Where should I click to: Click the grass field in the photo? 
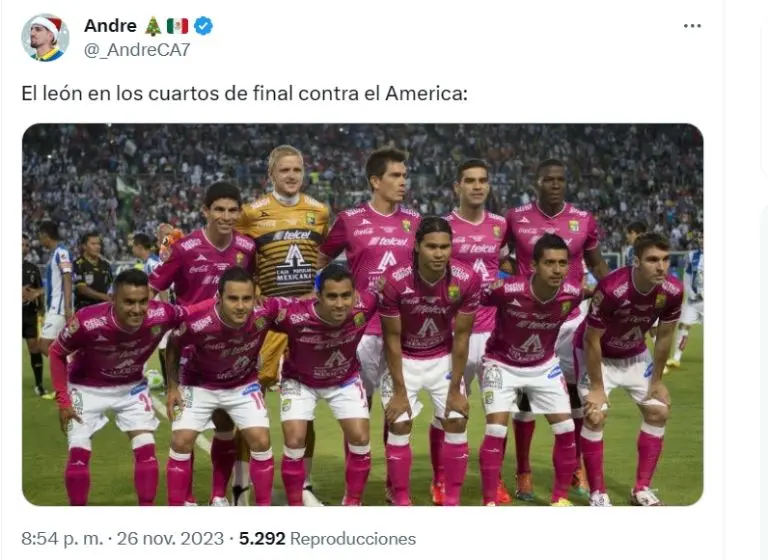pyautogui.click(x=681, y=441)
